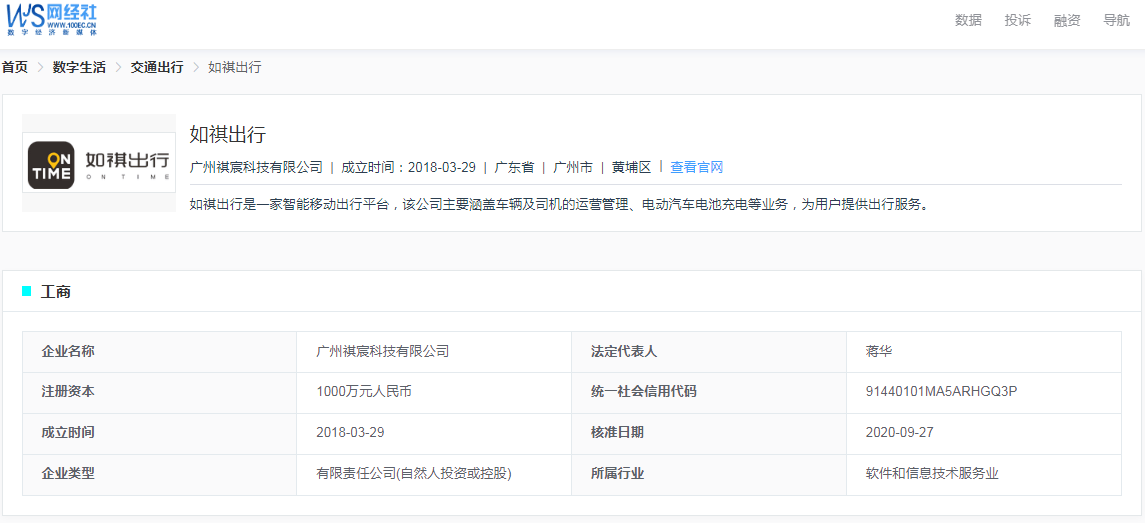Viewport: 1145px width, 523px height.
Task: Click the 核准日期 label cell
Action: tap(708, 434)
